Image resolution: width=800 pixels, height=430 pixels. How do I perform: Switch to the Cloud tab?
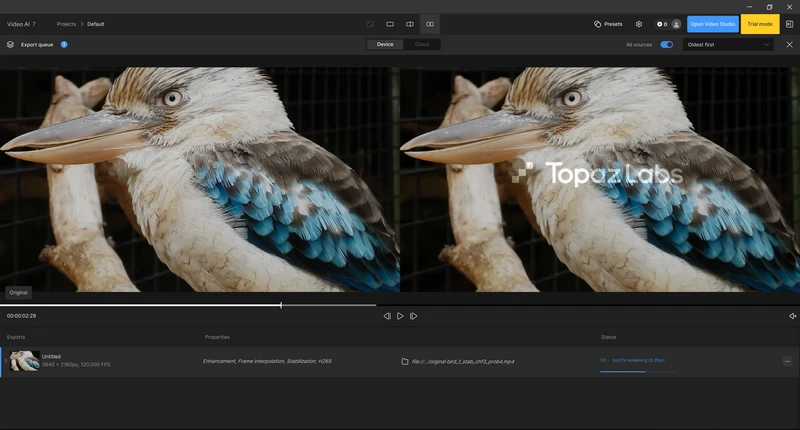pos(421,44)
